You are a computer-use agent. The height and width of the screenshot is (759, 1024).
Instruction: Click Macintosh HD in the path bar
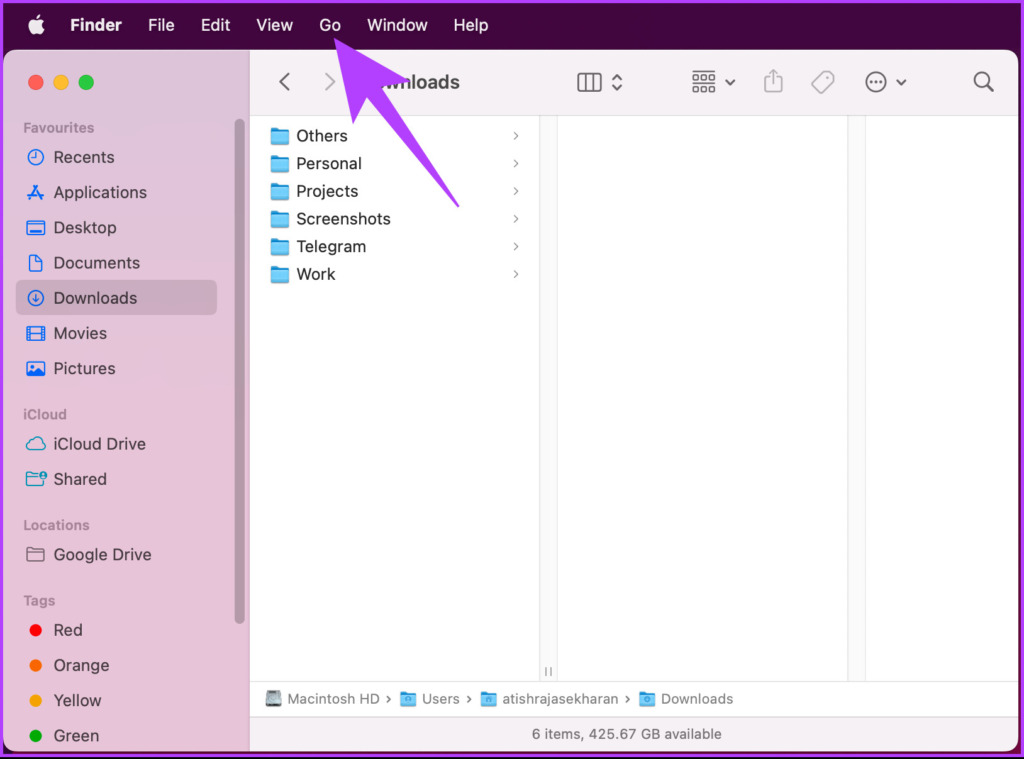(x=323, y=699)
